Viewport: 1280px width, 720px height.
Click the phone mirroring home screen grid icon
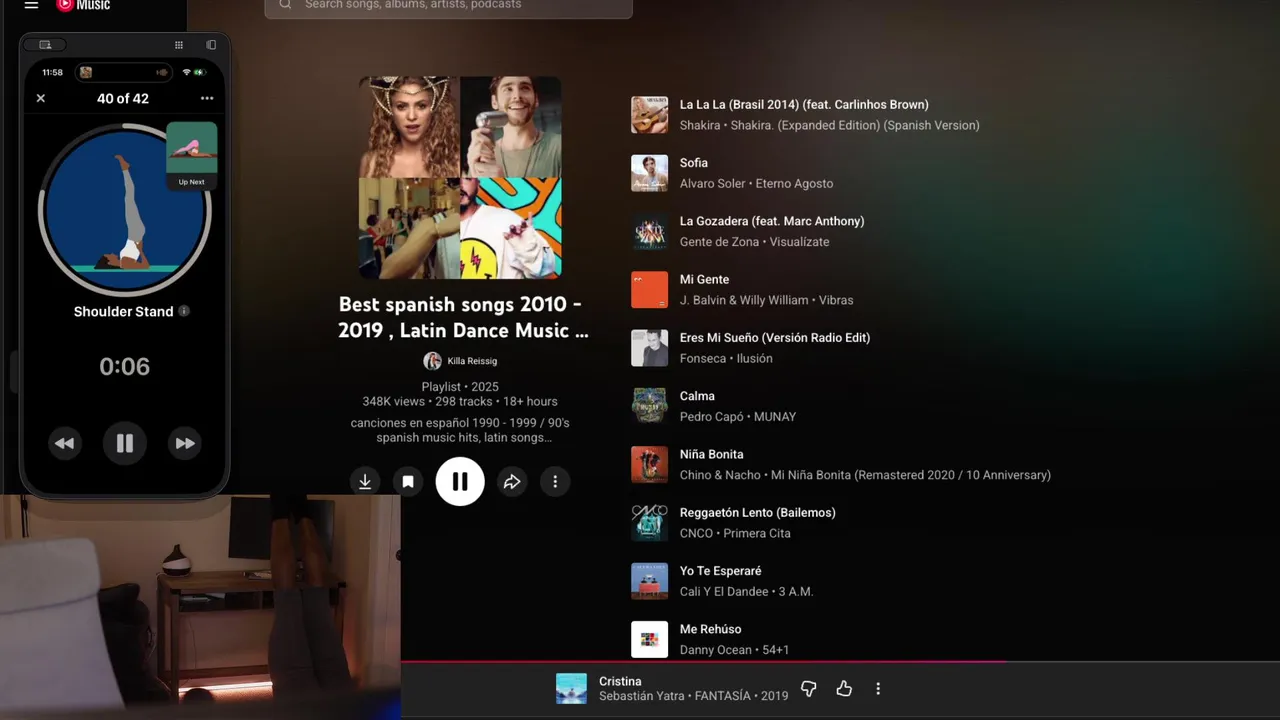179,45
